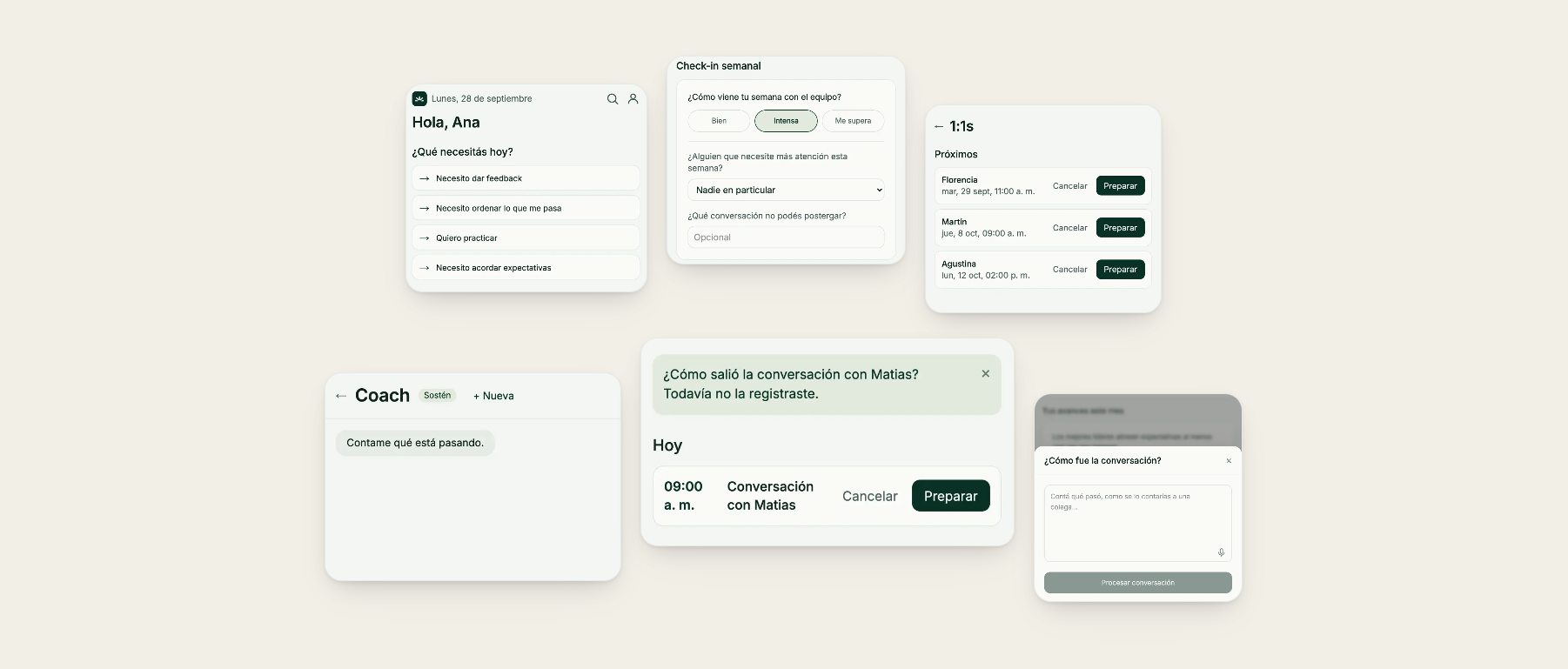Click the green app logo icon
This screenshot has width=1568, height=669.
(419, 98)
